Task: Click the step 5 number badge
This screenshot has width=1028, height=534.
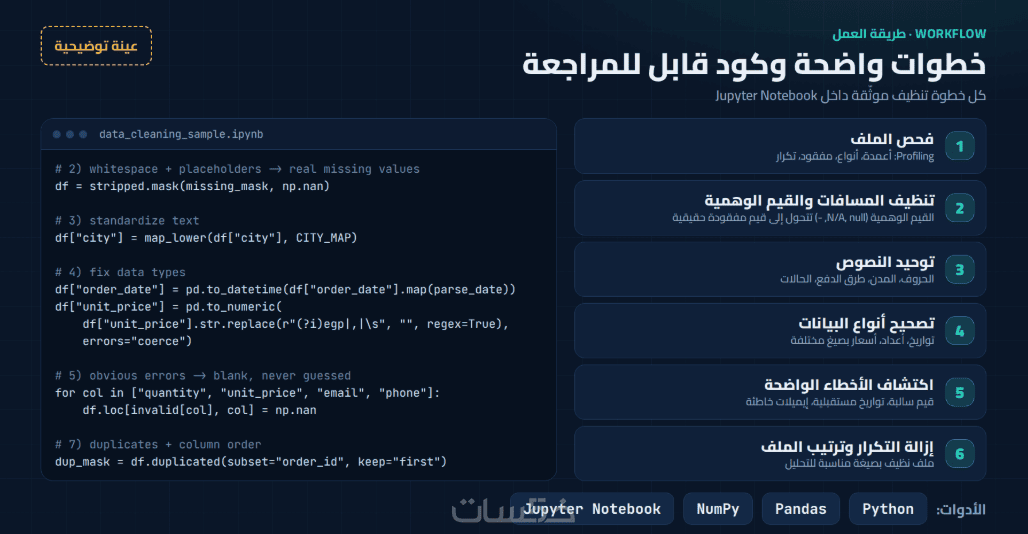Action: click(959, 392)
